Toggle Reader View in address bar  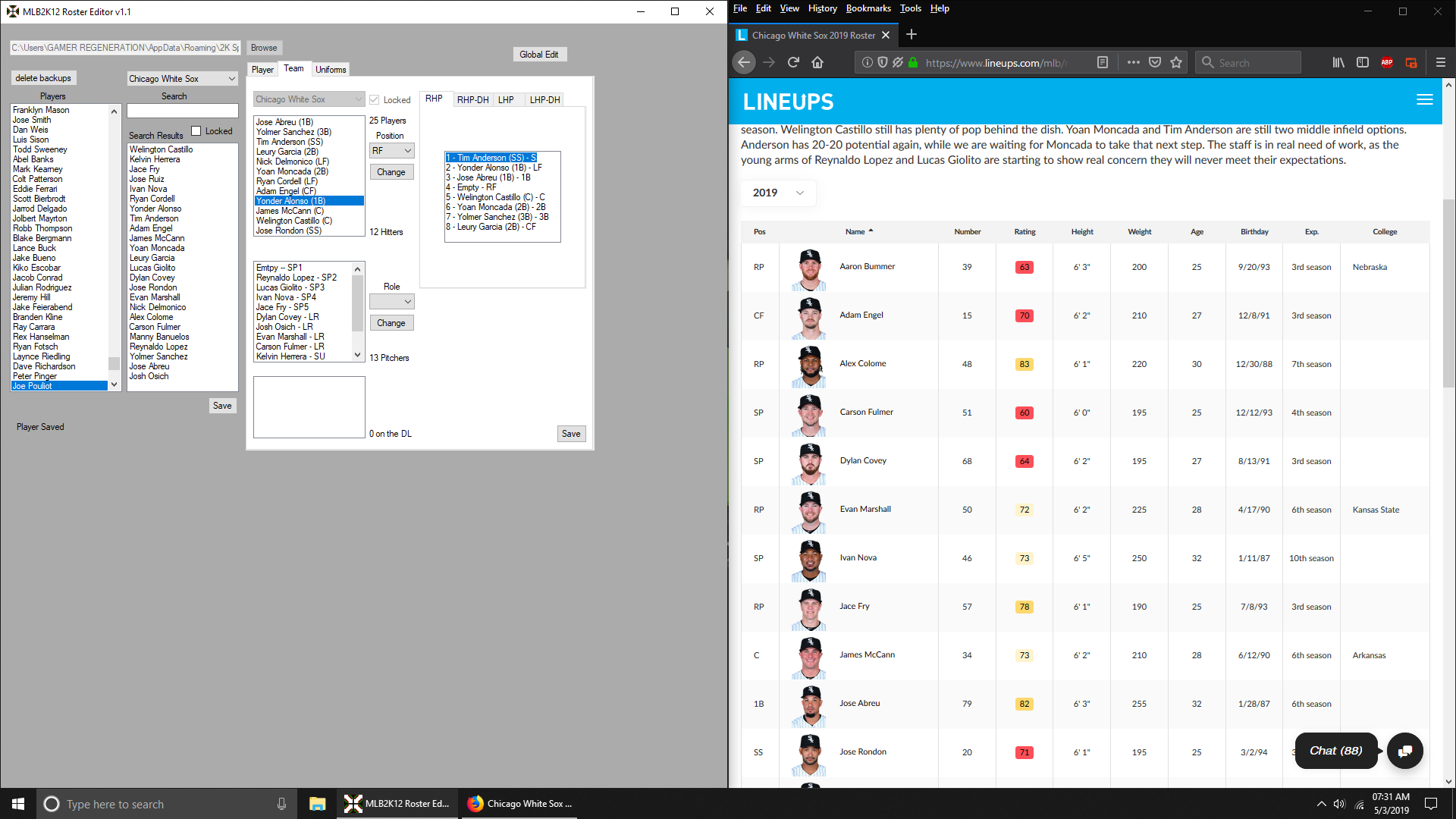1103,63
